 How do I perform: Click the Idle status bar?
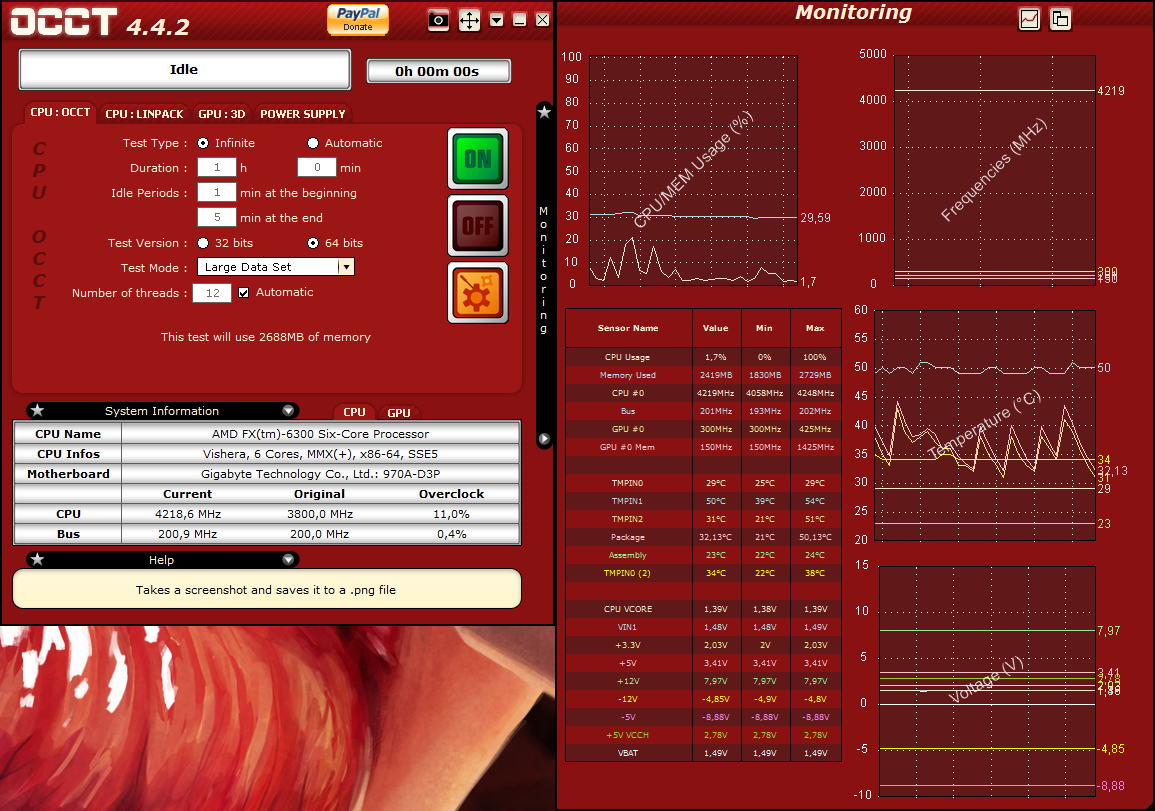pos(184,70)
